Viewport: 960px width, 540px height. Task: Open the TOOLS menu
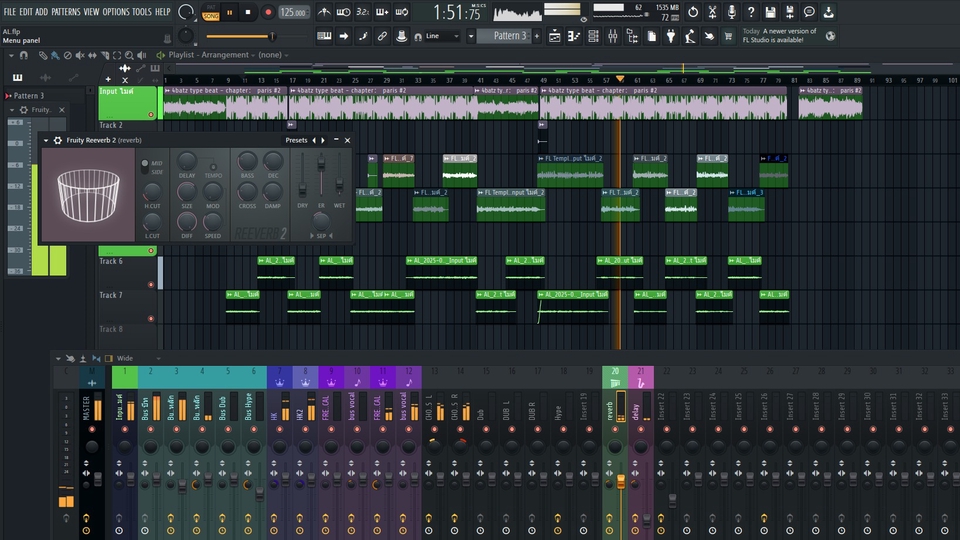(x=141, y=12)
